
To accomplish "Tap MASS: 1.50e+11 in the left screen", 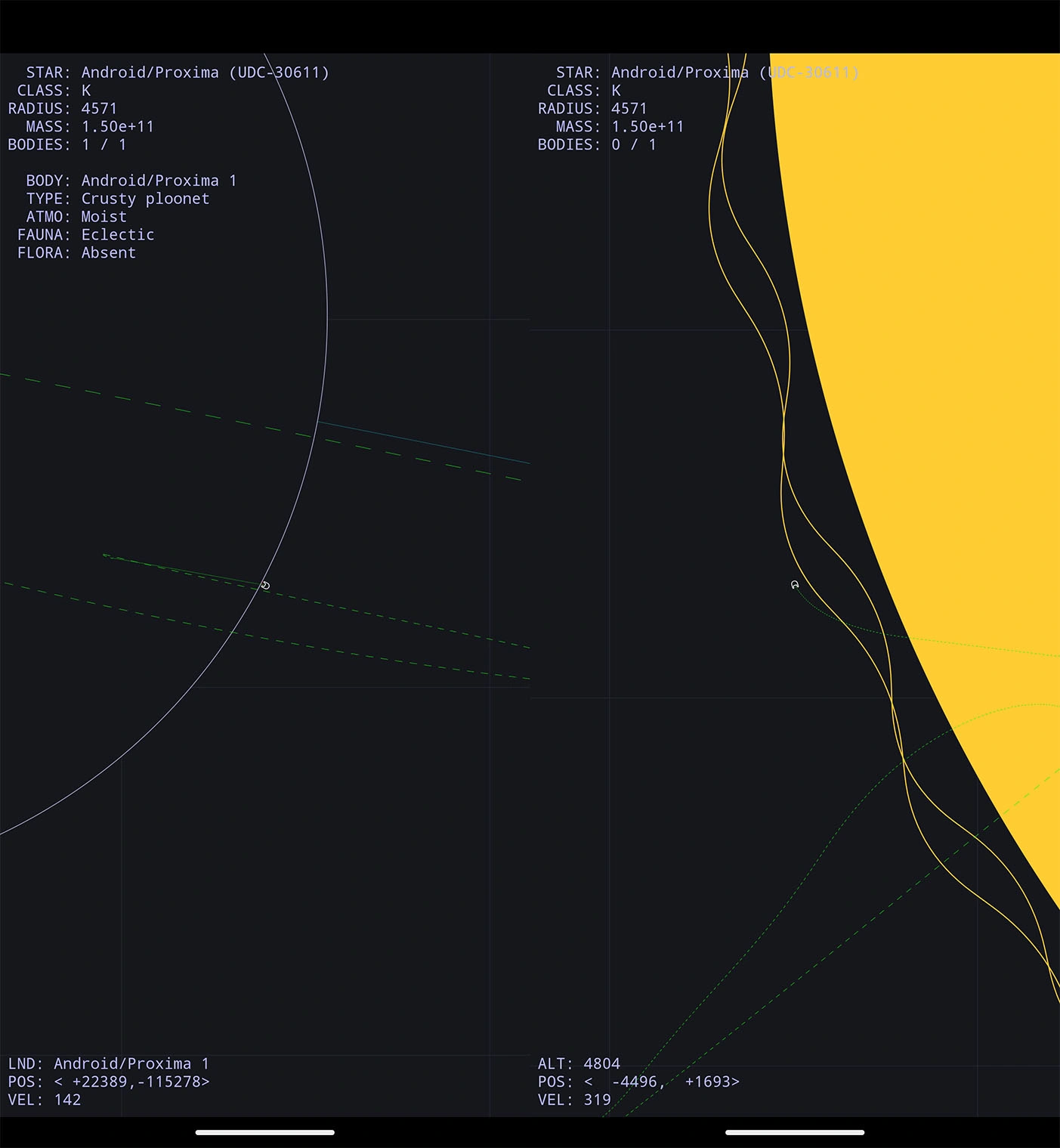I will 90,127.
